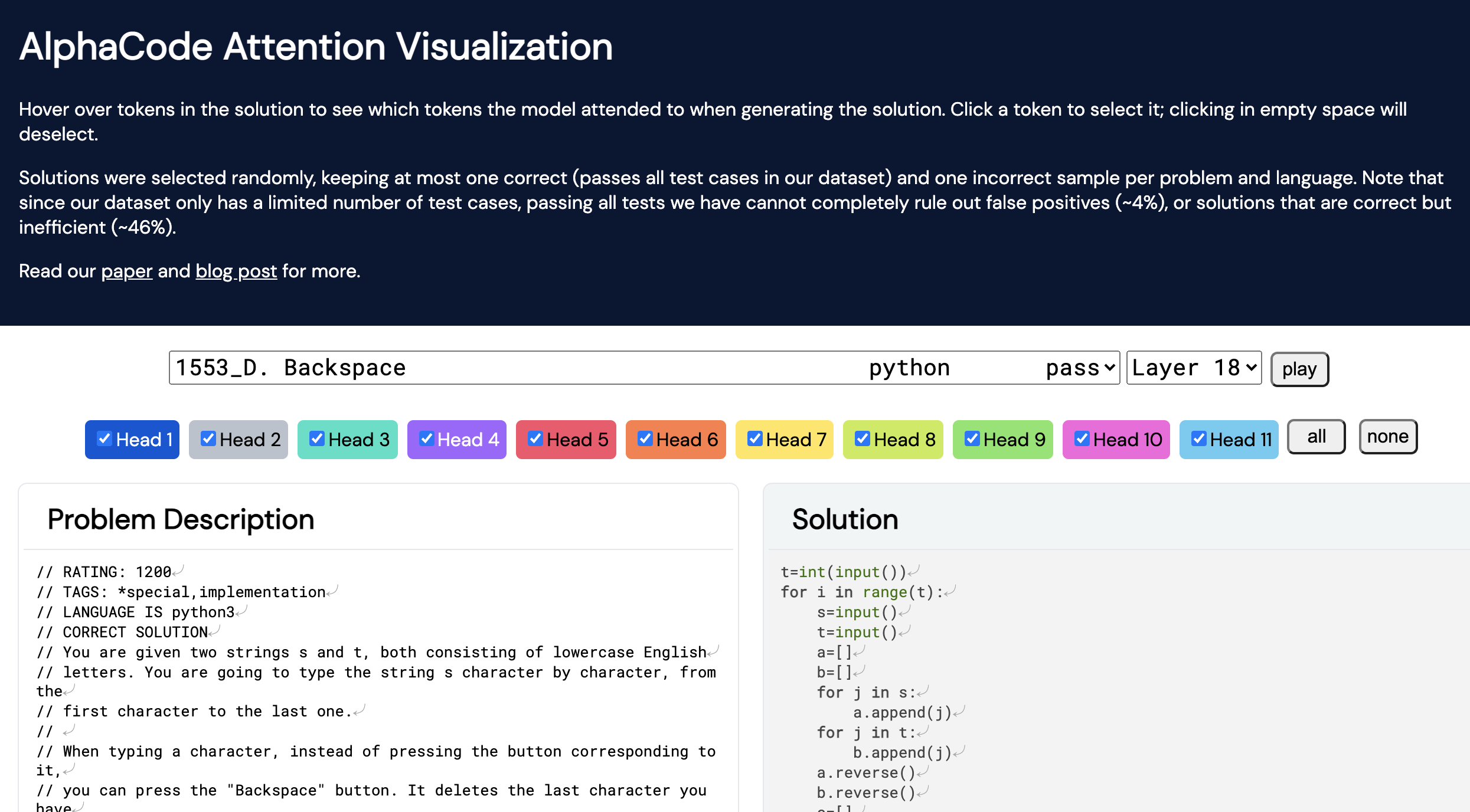1470x812 pixels.
Task: Open the Layer 18 dropdown
Action: [1193, 368]
